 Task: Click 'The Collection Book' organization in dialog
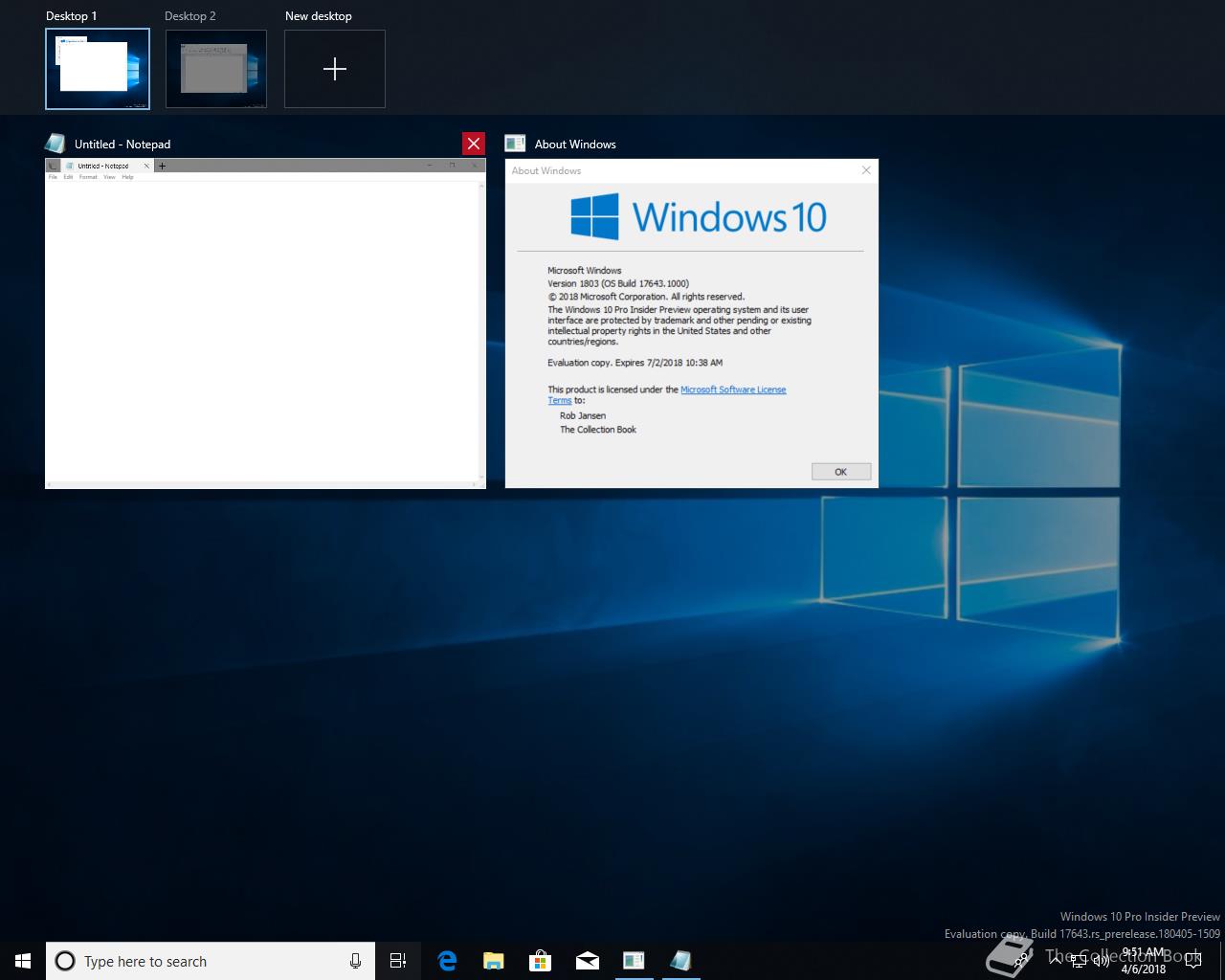pyautogui.click(x=598, y=430)
